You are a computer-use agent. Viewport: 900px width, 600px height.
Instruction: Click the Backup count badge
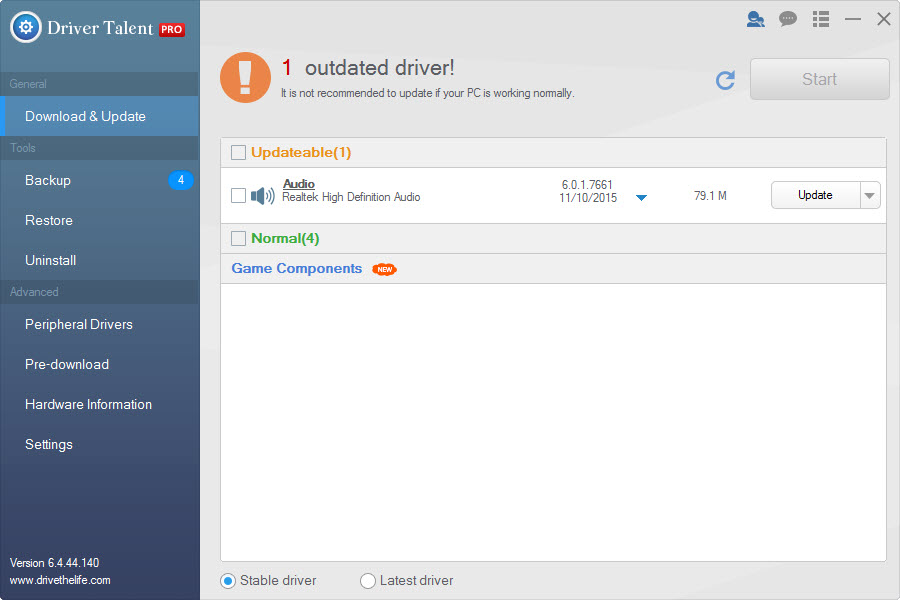181,180
